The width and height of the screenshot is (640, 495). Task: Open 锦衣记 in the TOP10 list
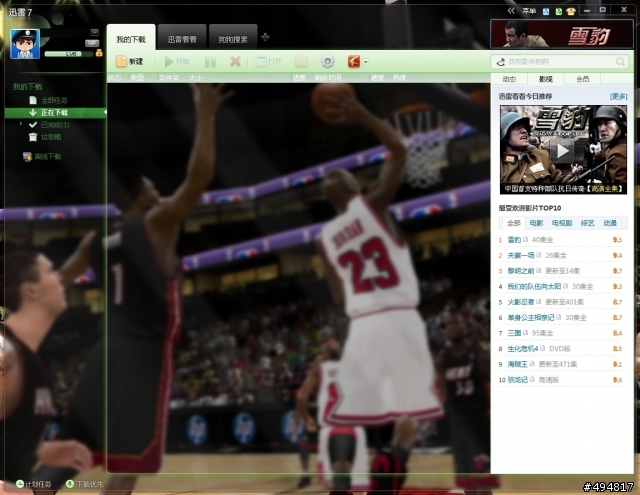[x=518, y=380]
